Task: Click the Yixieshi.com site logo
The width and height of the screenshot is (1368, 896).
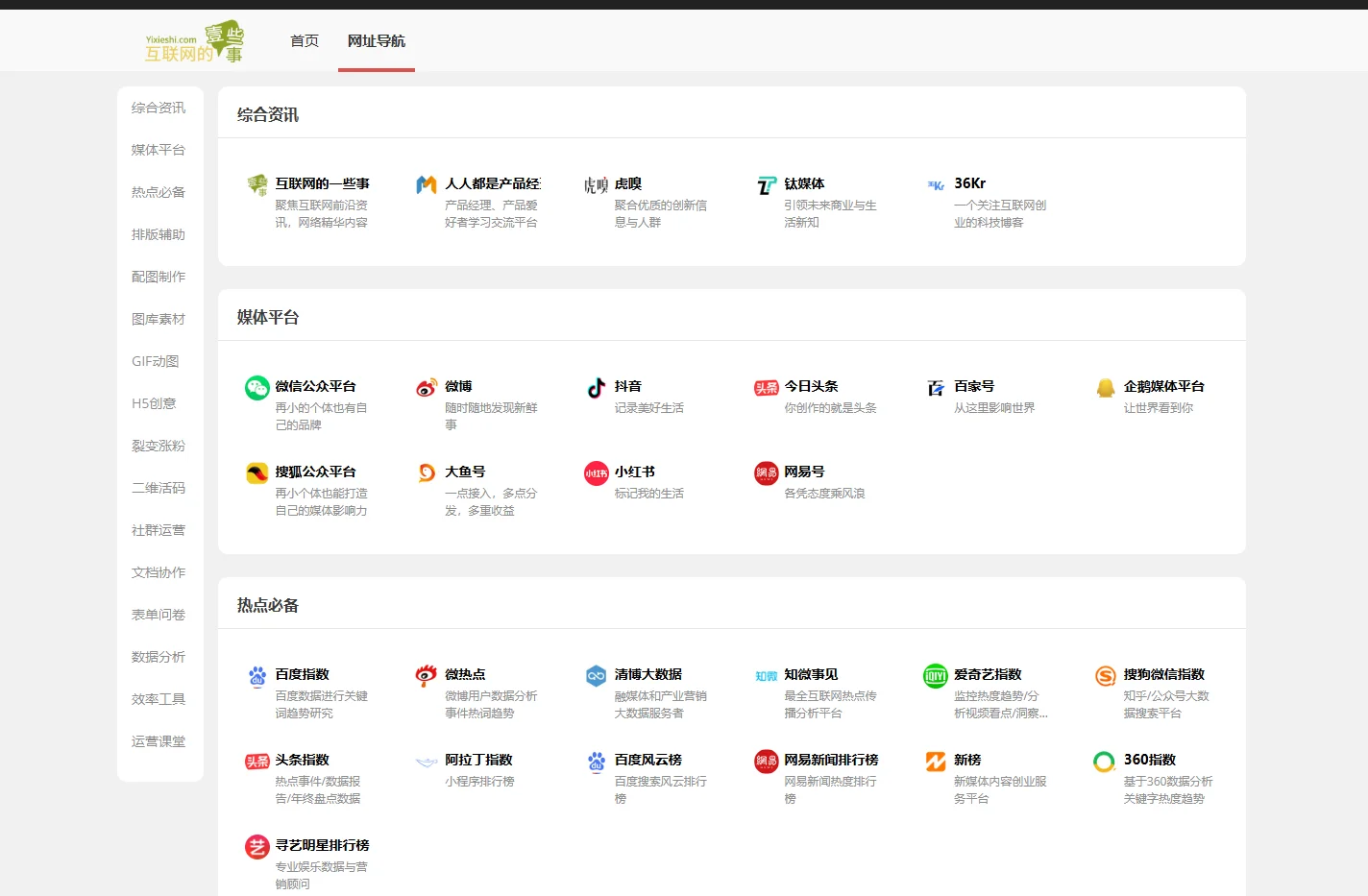Action: tap(194, 41)
